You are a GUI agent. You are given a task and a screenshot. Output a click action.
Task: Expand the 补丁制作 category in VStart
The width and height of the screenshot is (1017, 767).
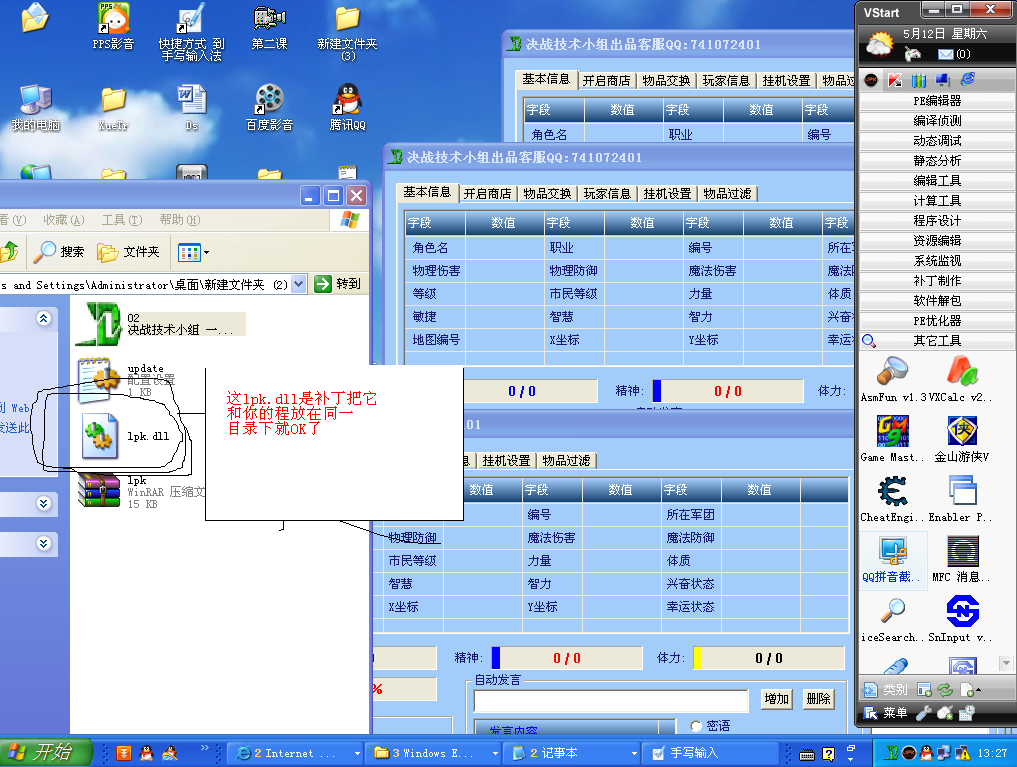tap(937, 281)
